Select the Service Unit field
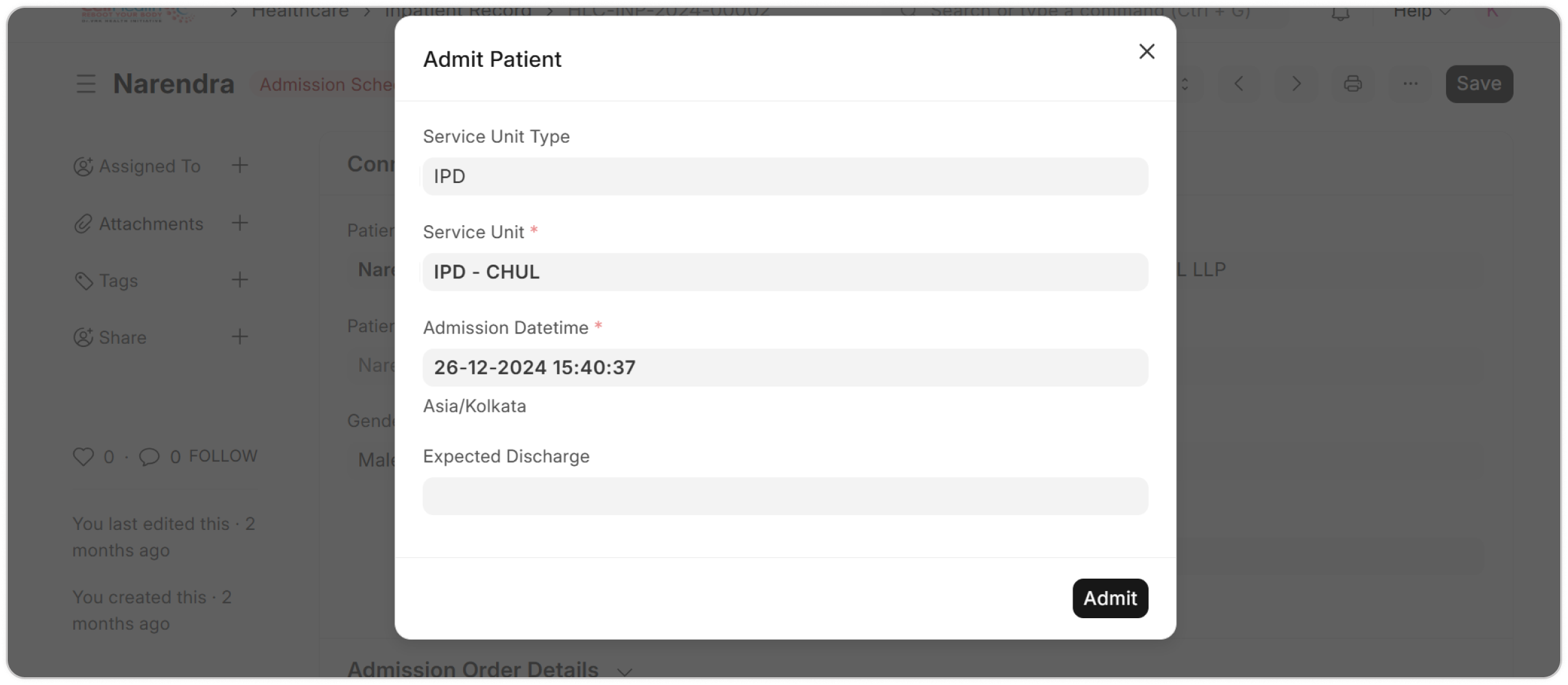1568x685 pixels. [785, 272]
